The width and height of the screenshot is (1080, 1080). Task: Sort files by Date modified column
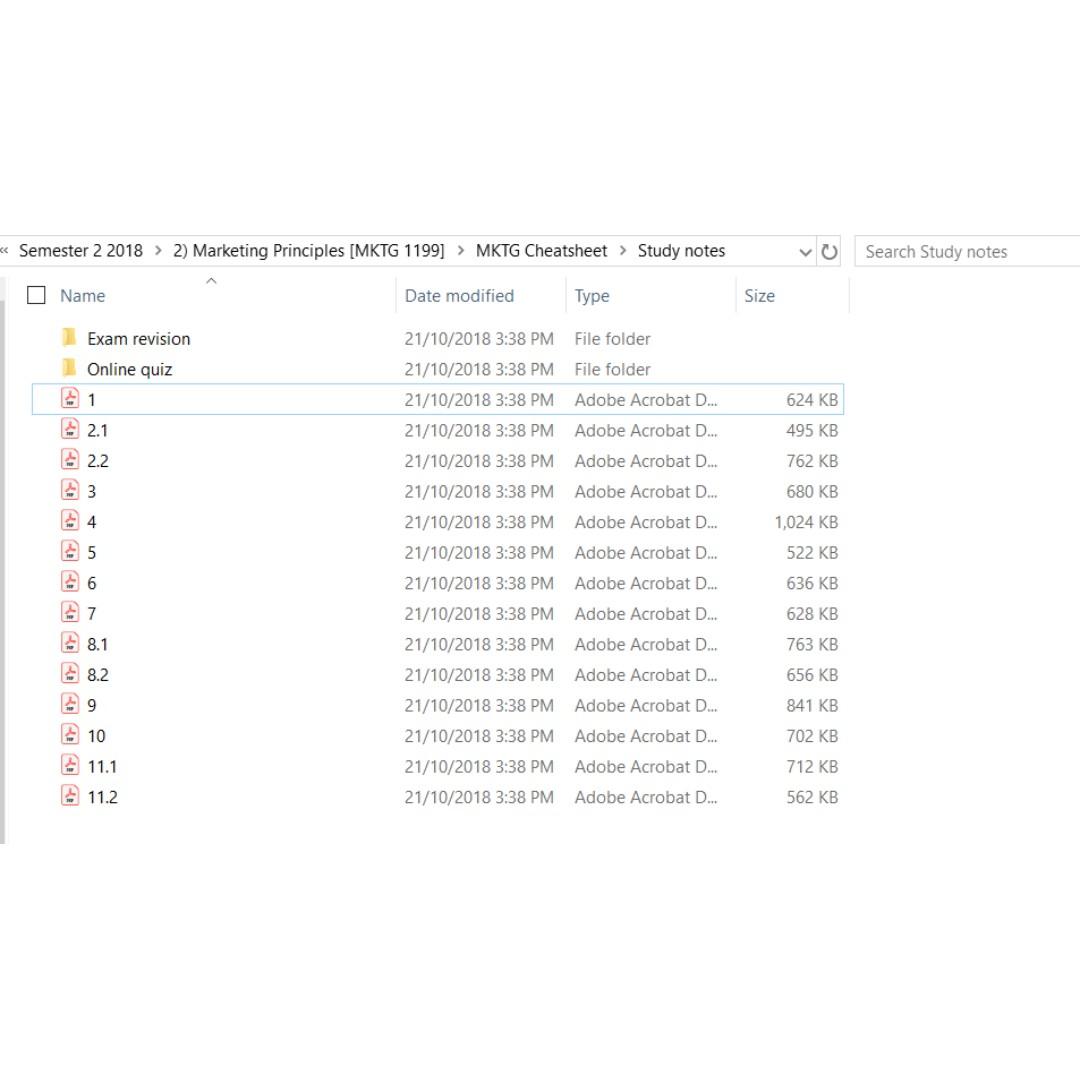point(459,296)
